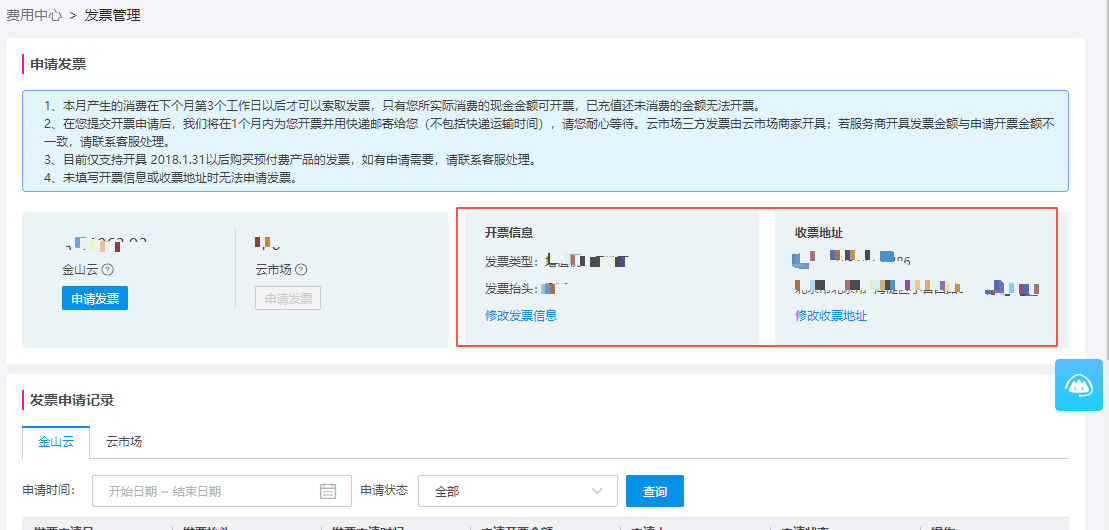Screen dimensions: 1109x530
Task: Open the calendar icon in date range field
Action: pos(327,491)
